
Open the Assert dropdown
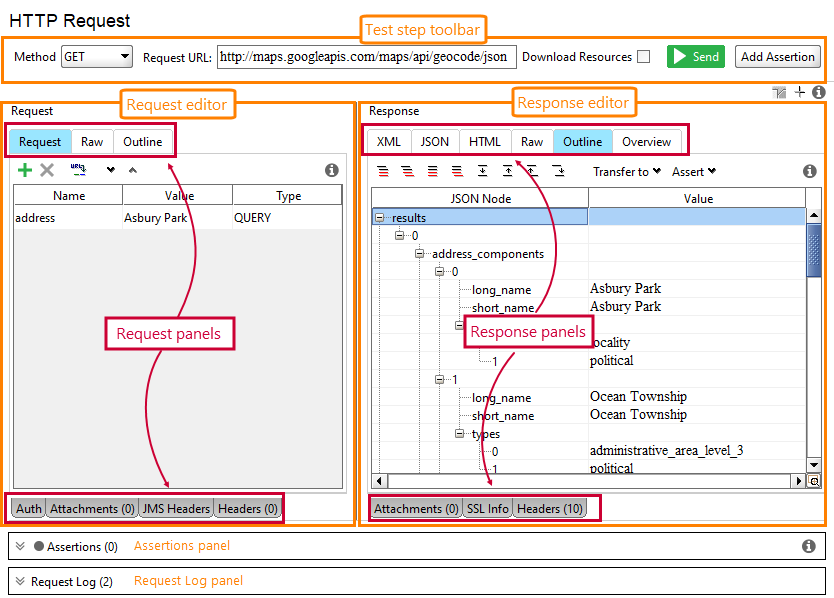(694, 171)
